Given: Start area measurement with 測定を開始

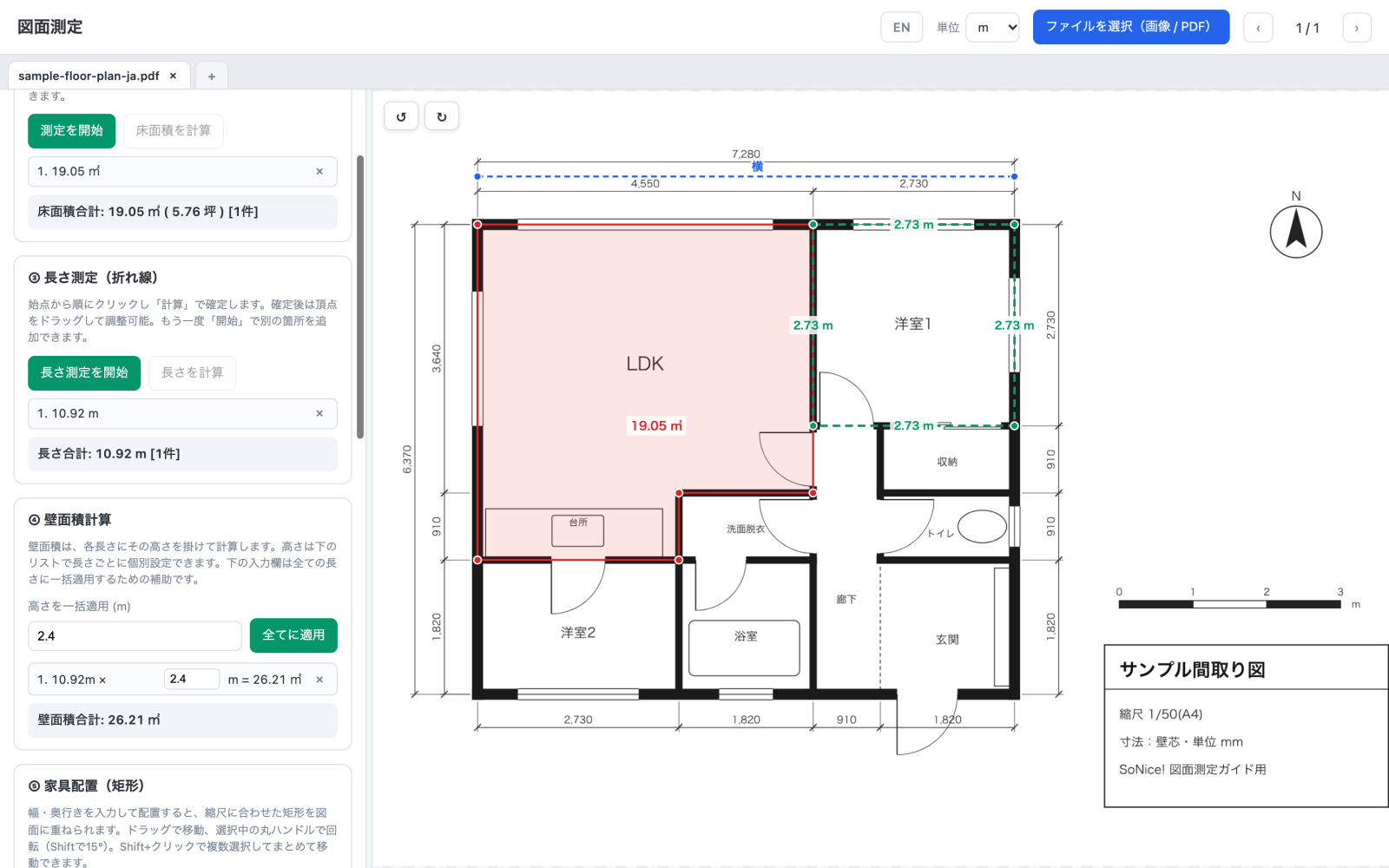Looking at the screenshot, I should (72, 130).
